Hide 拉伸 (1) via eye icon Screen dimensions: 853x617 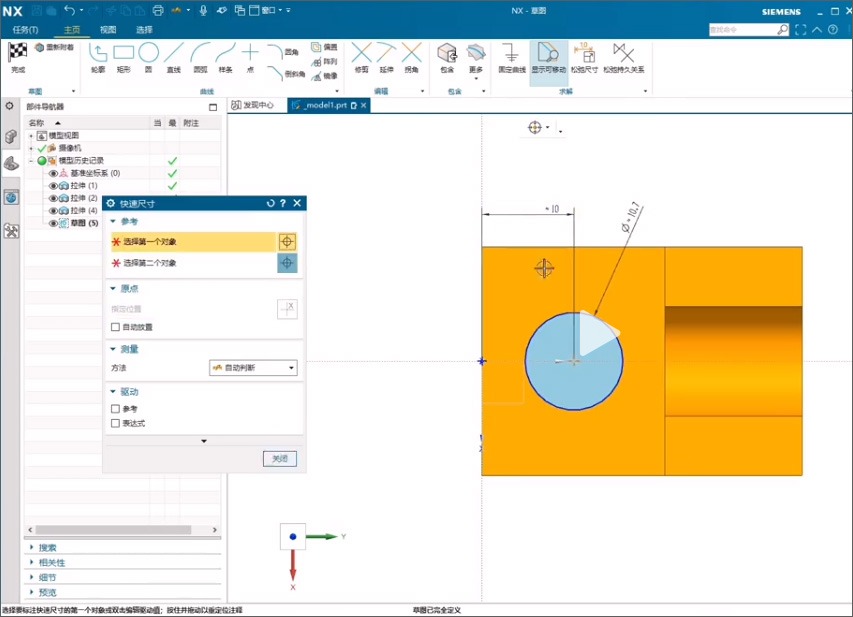click(53, 186)
